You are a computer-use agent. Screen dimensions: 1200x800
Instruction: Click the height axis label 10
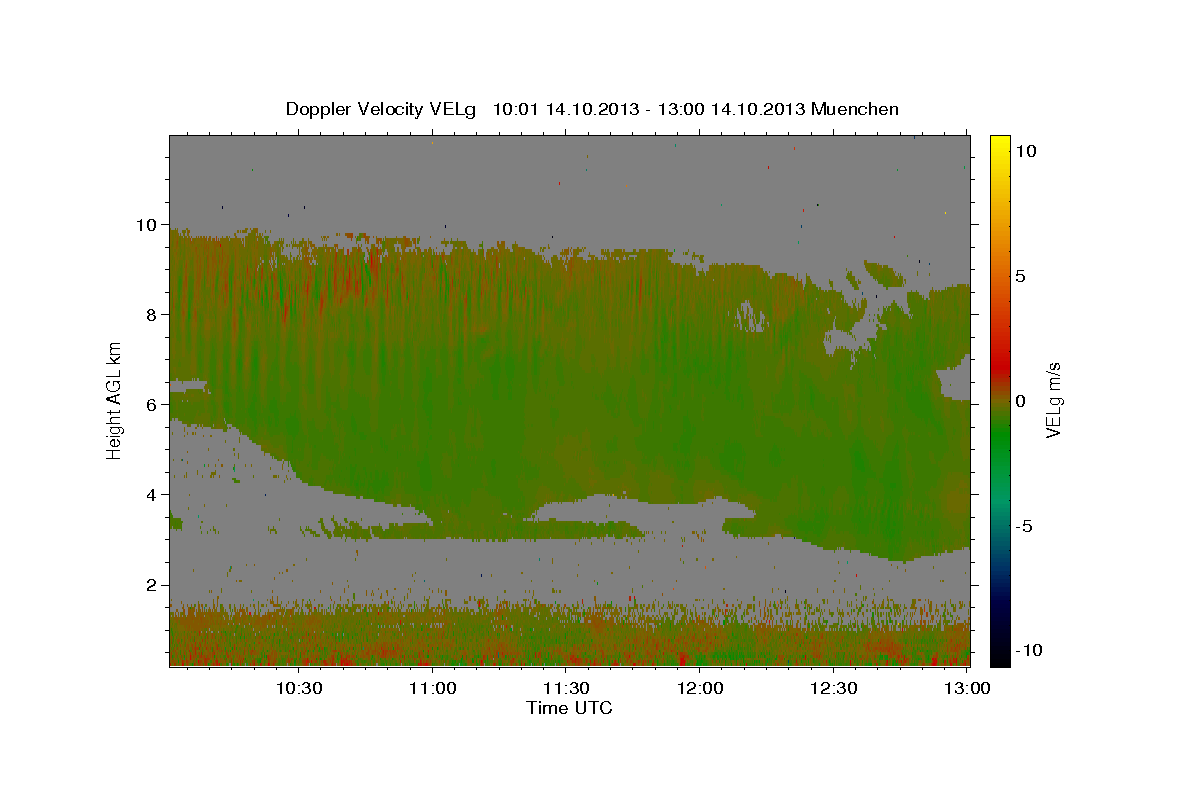pyautogui.click(x=149, y=224)
